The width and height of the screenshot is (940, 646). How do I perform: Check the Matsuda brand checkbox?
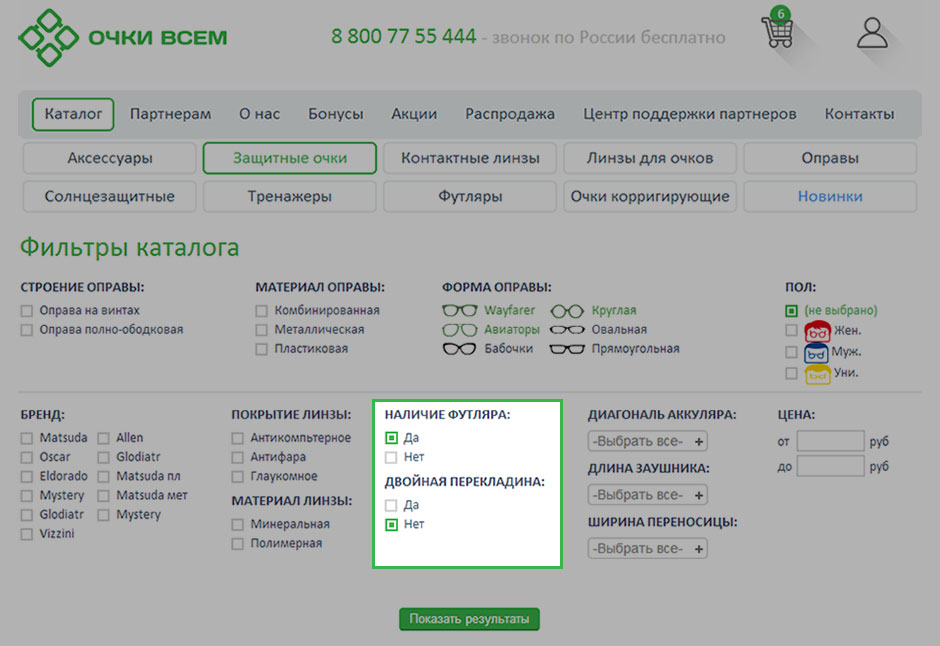[x=27, y=438]
